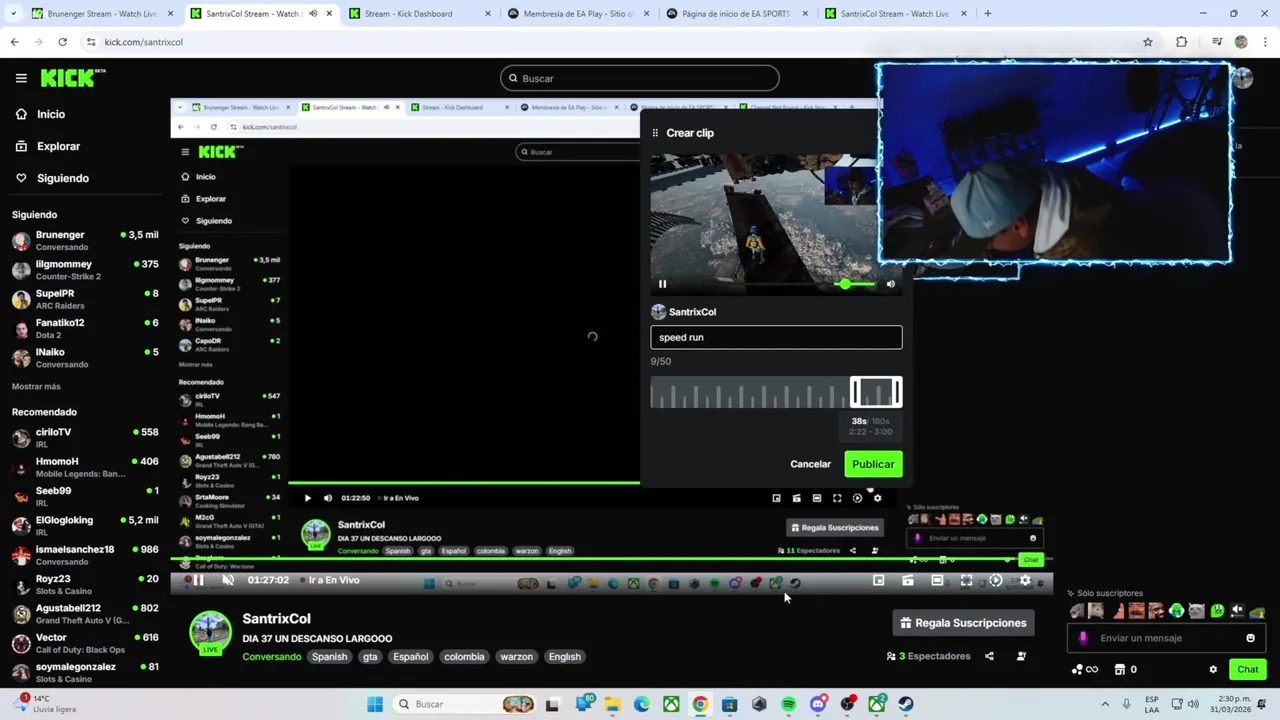Switch to Brunenger Stream browser tab

pyautogui.click(x=100, y=14)
